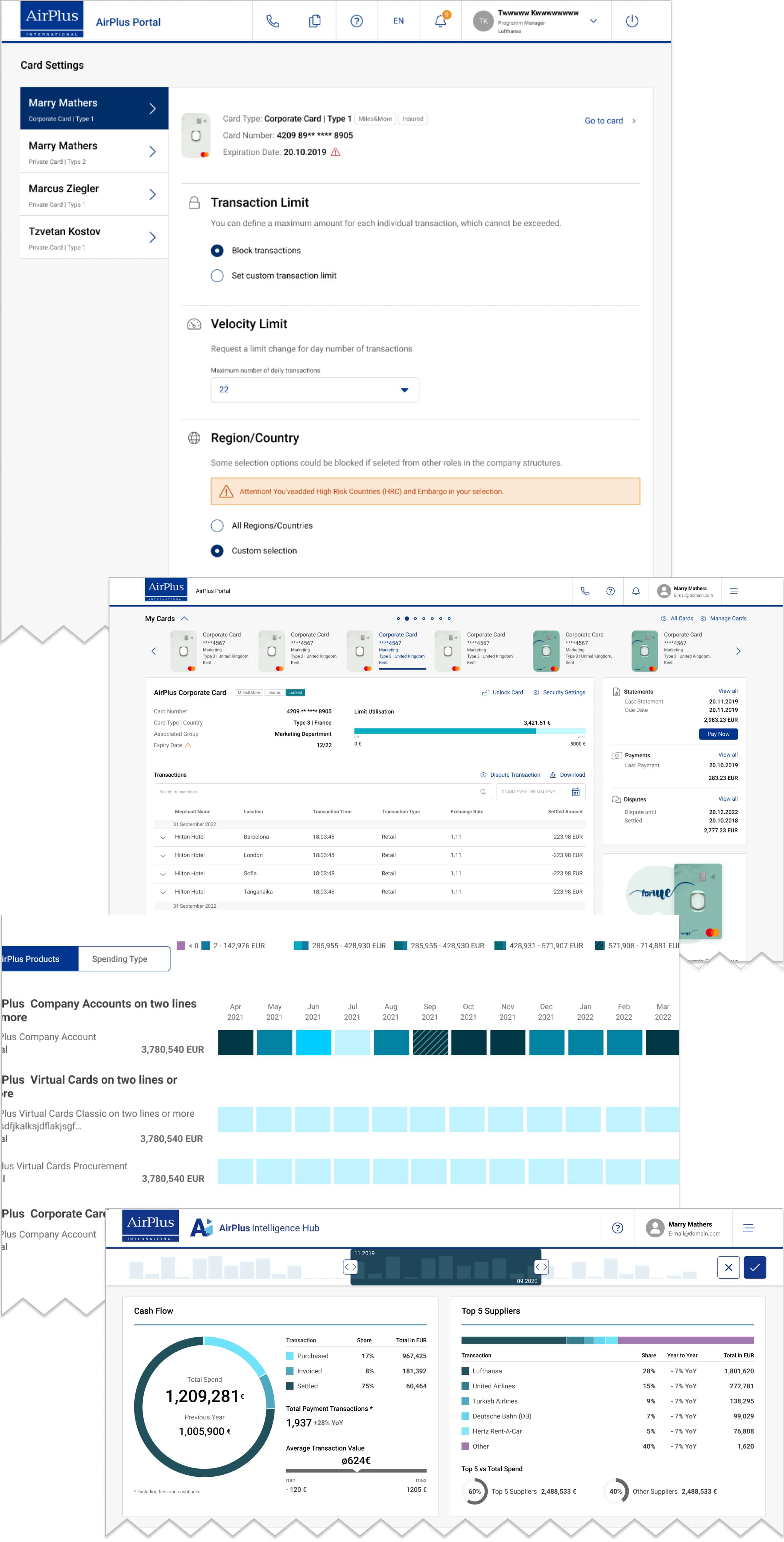784x1542 pixels.
Task: Select Set custom transaction limit radio
Action: 217,276
